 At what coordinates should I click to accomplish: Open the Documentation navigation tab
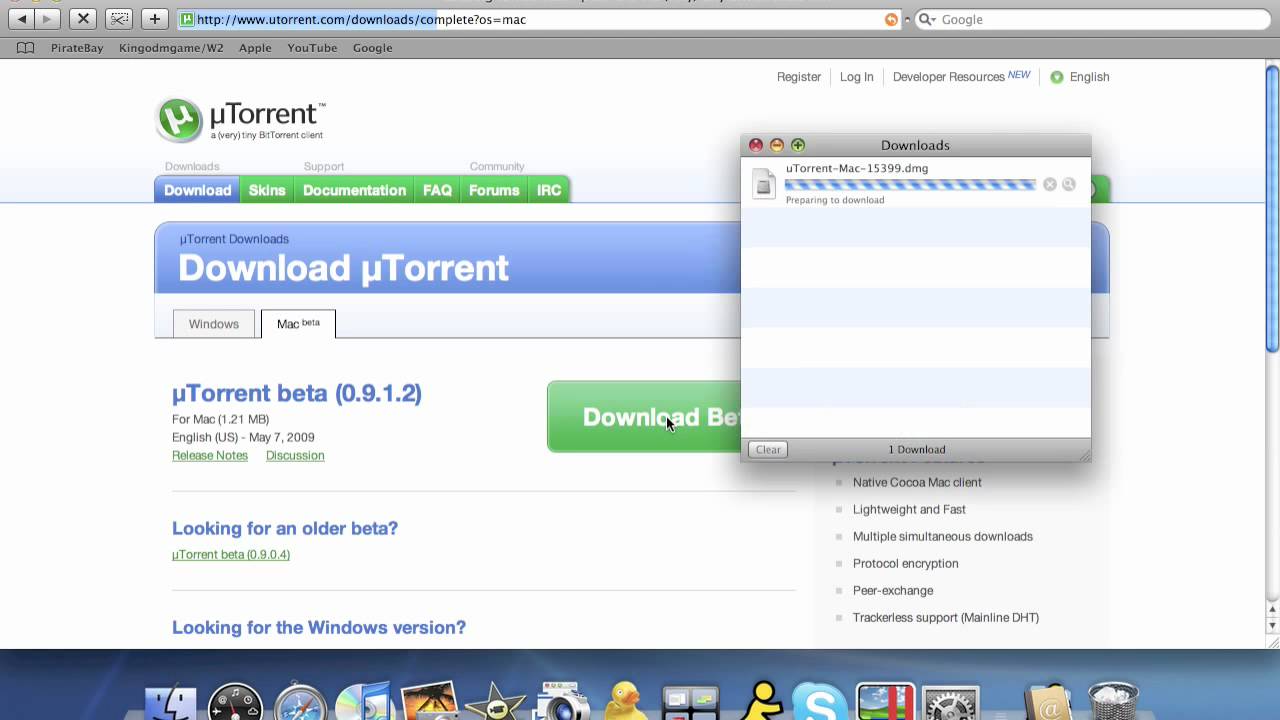(354, 190)
